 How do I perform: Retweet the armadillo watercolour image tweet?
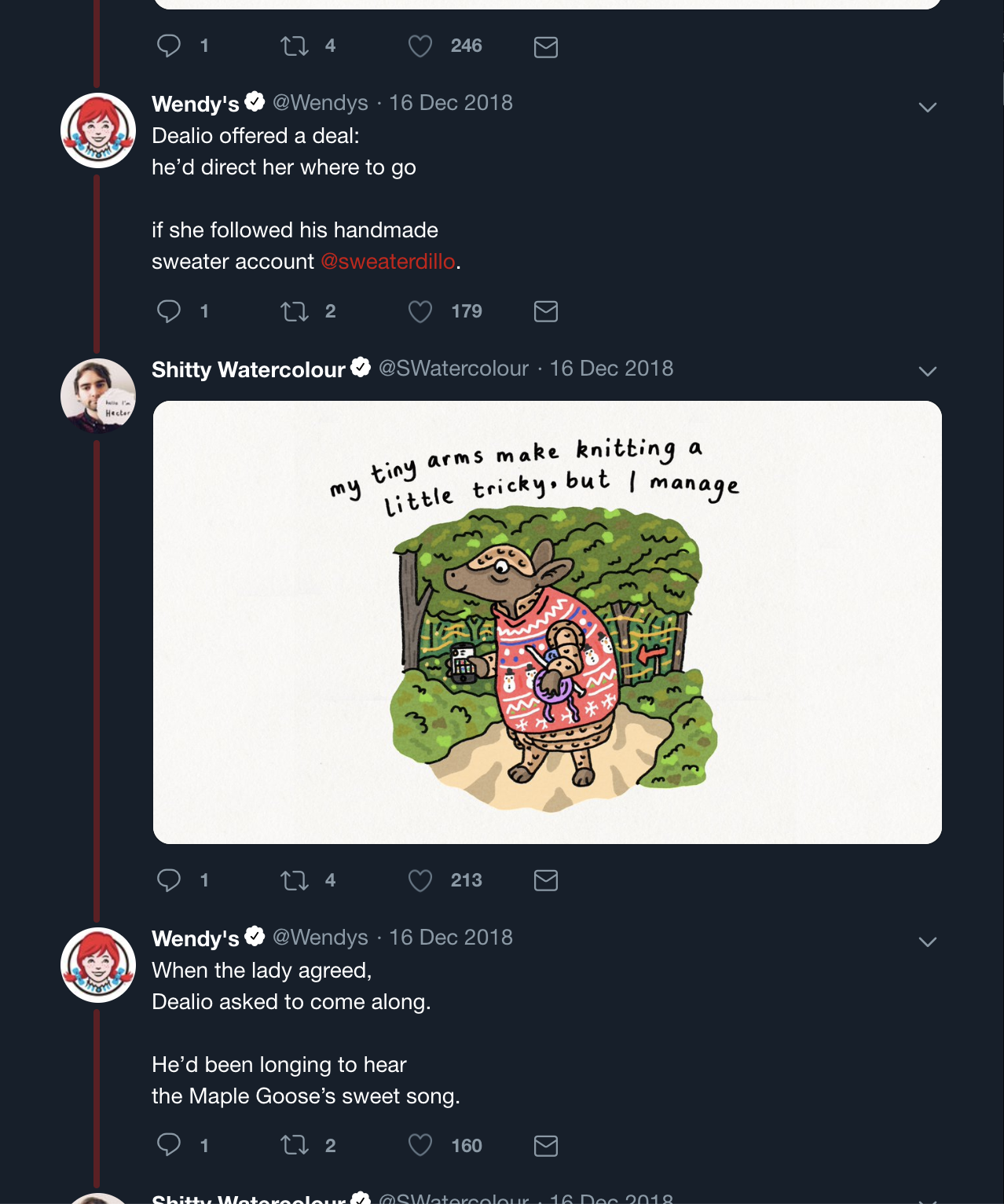[295, 880]
